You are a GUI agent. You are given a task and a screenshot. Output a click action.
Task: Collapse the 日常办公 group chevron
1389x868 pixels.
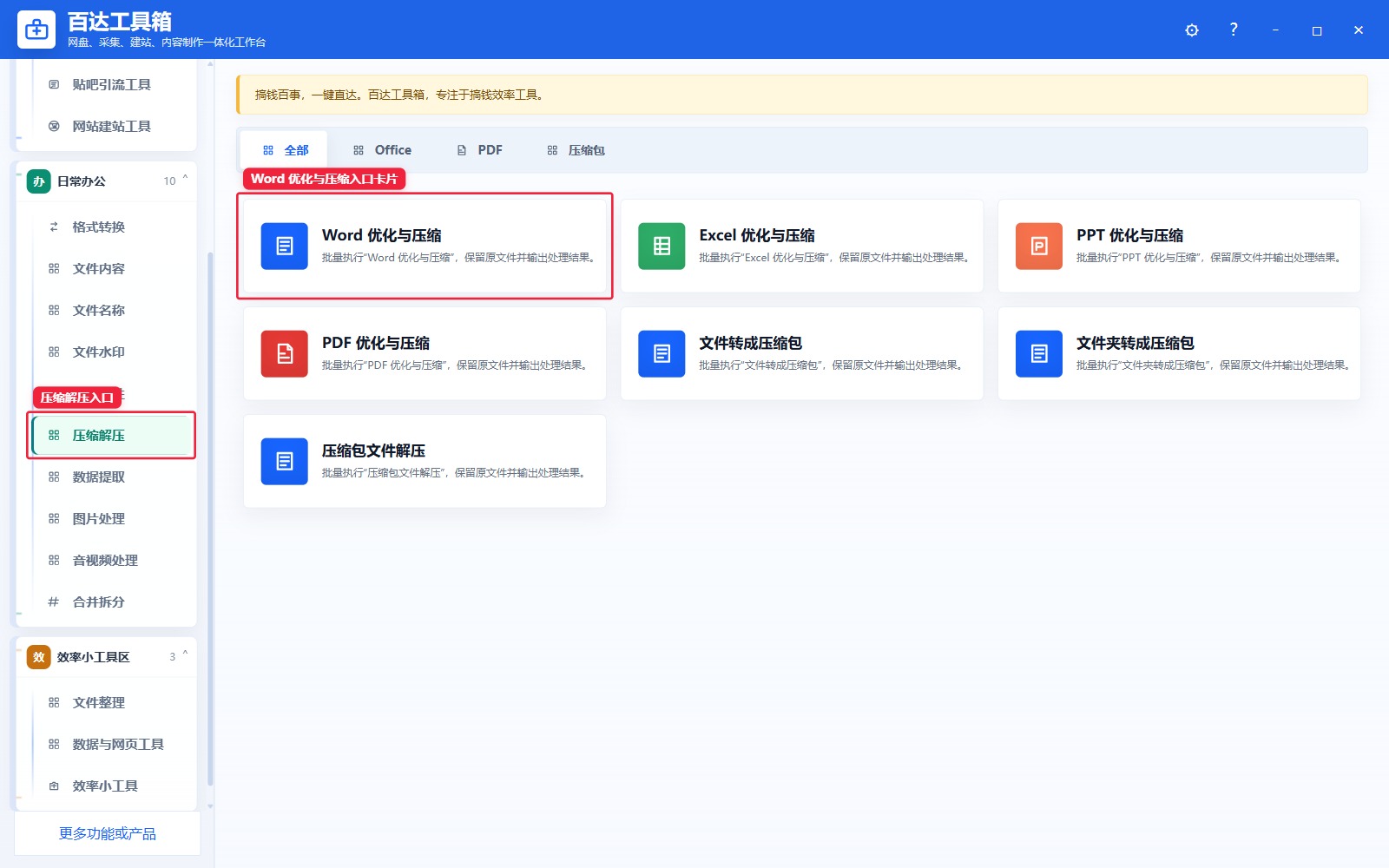point(185,179)
